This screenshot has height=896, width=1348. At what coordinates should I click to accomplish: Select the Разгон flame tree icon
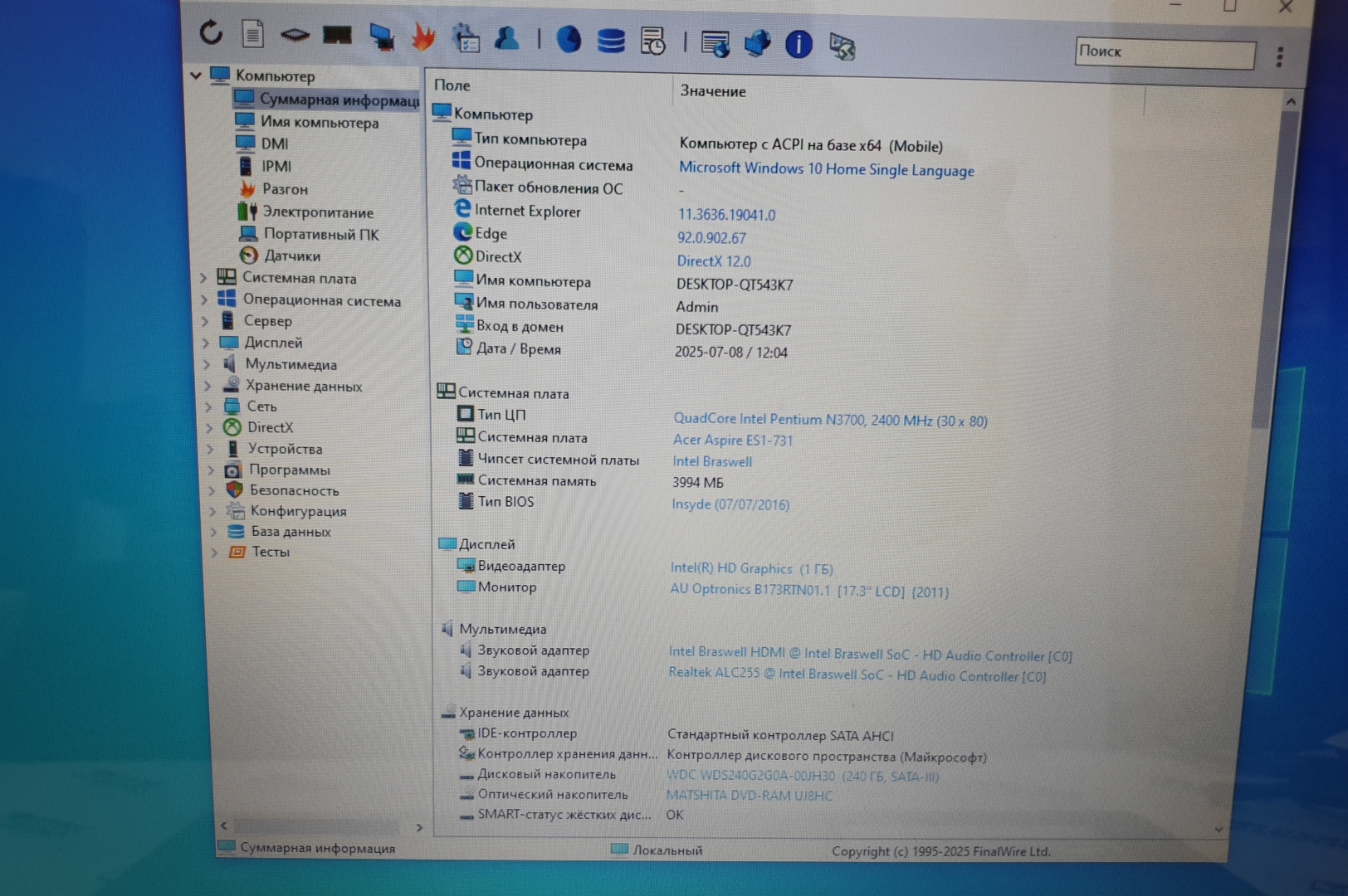[x=247, y=189]
